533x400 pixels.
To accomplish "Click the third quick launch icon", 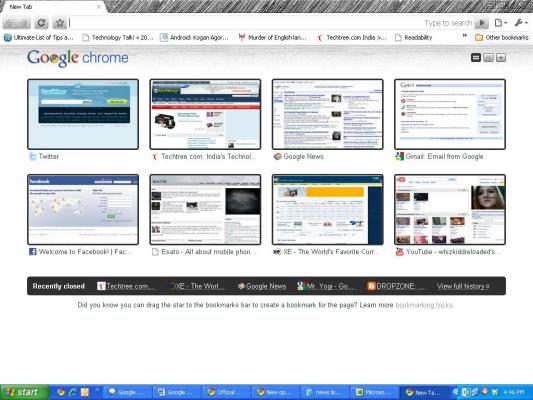I will point(85,392).
